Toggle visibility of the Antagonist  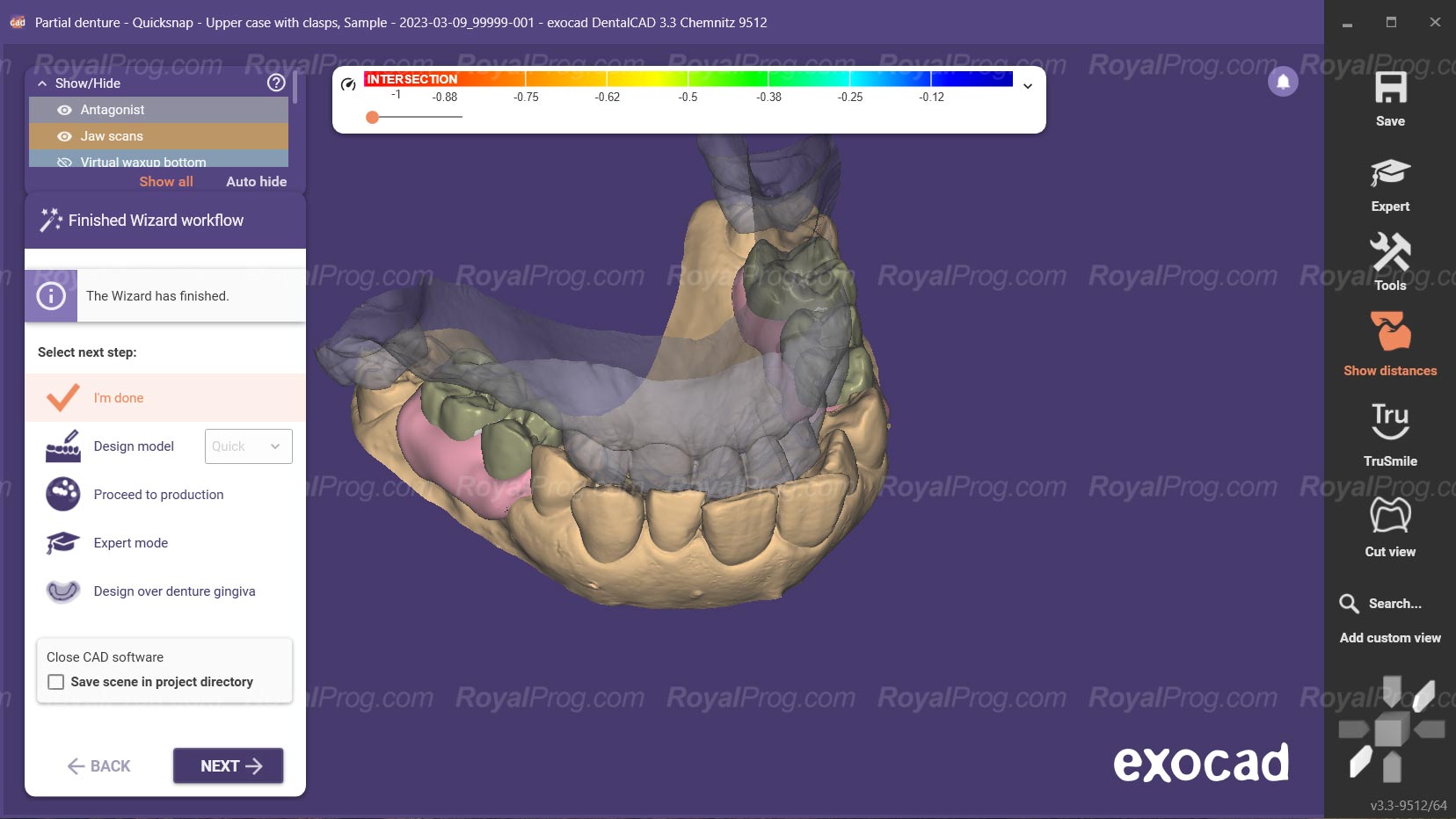(64, 110)
